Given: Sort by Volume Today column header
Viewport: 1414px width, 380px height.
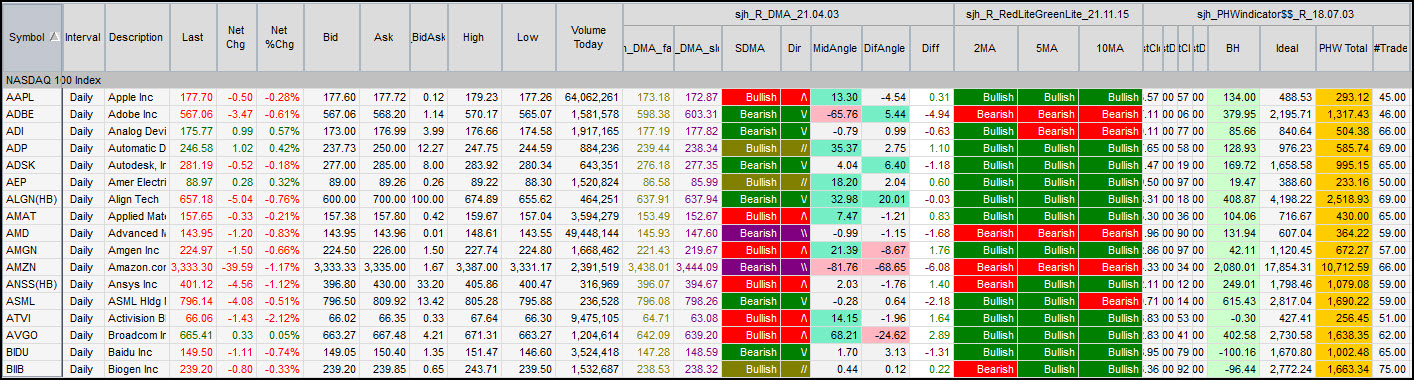Looking at the screenshot, I should point(589,37).
